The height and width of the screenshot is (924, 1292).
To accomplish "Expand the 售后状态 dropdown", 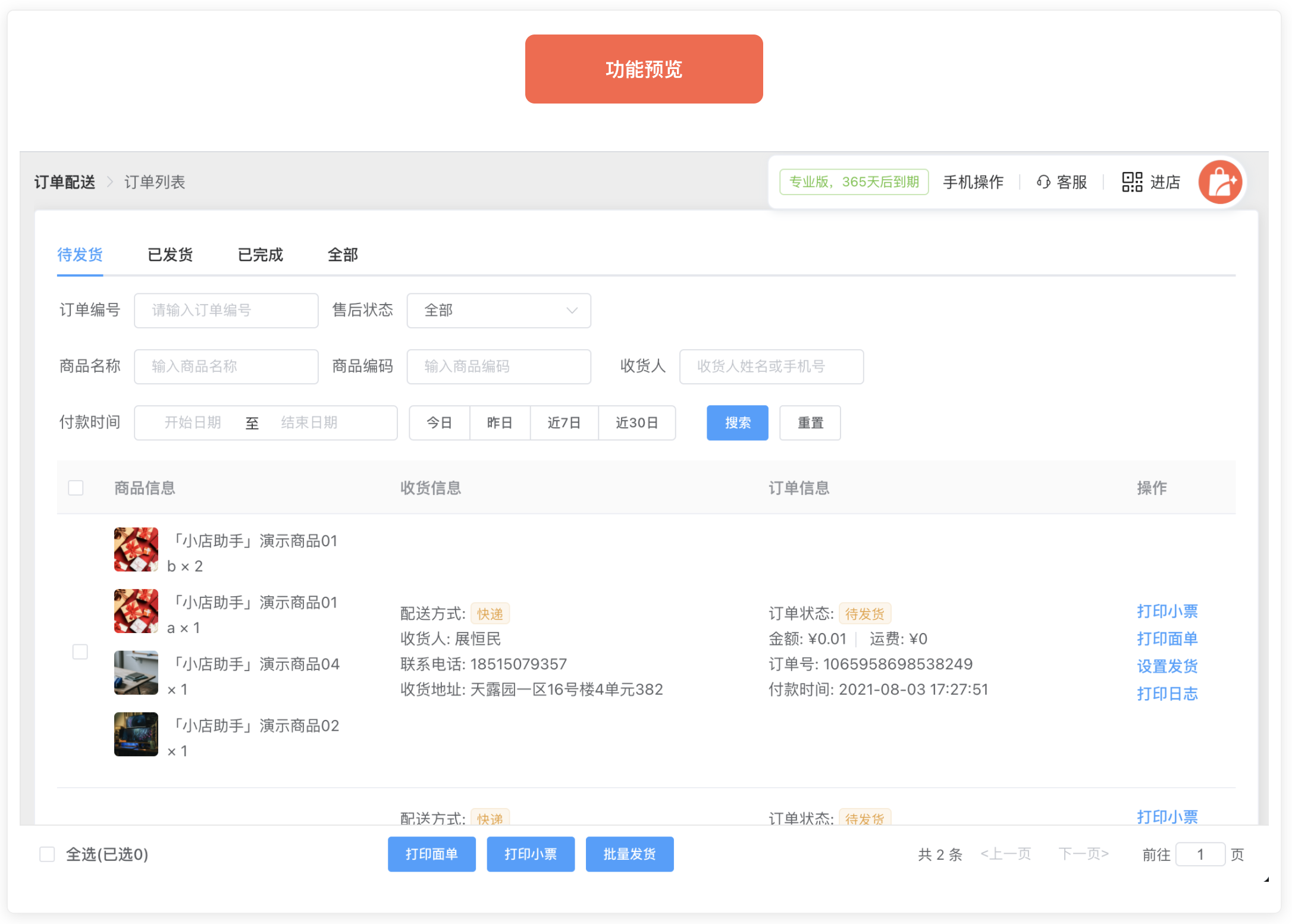I will click(498, 311).
